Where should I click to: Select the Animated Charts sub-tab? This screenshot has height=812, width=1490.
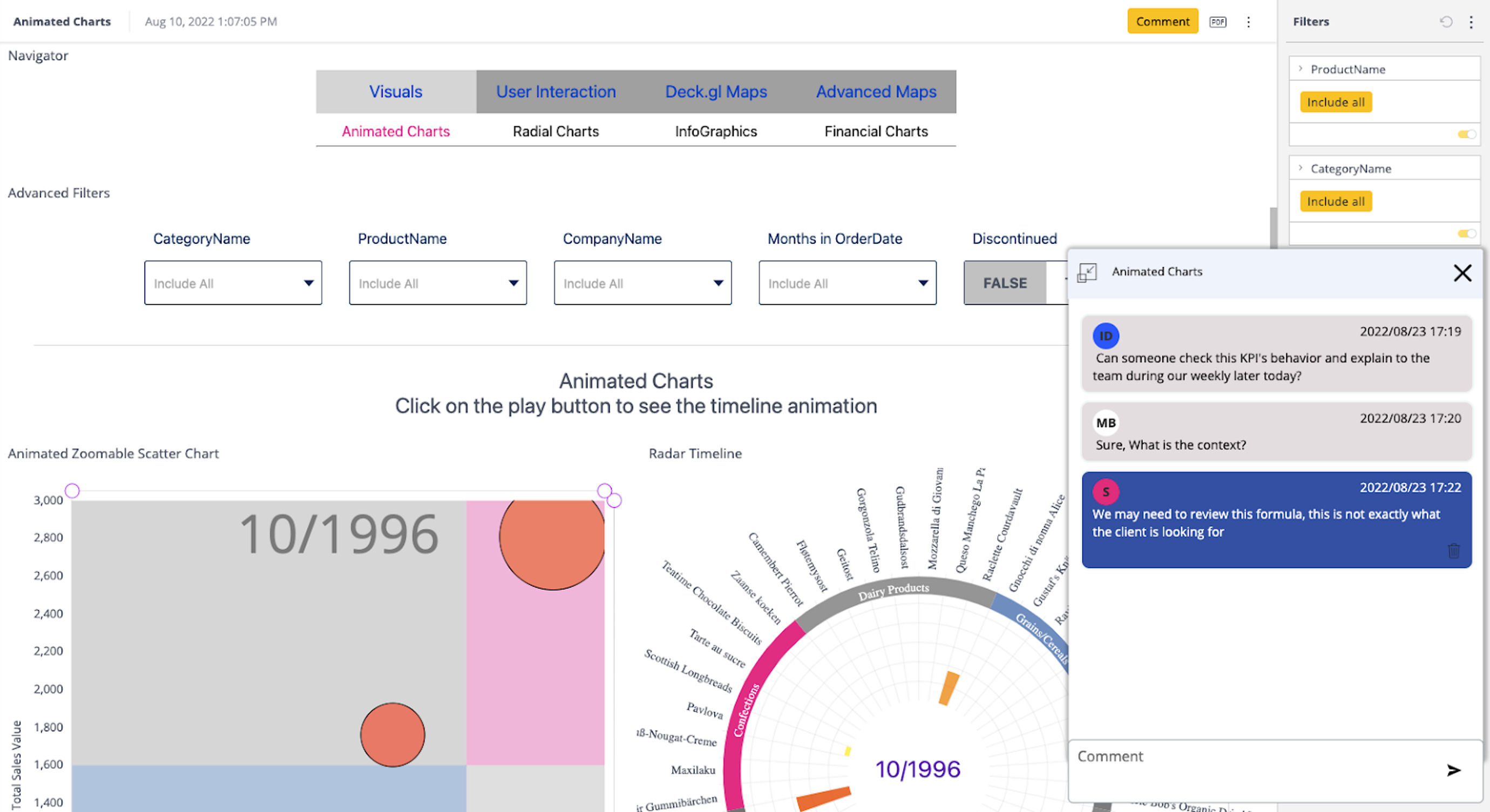pos(396,131)
